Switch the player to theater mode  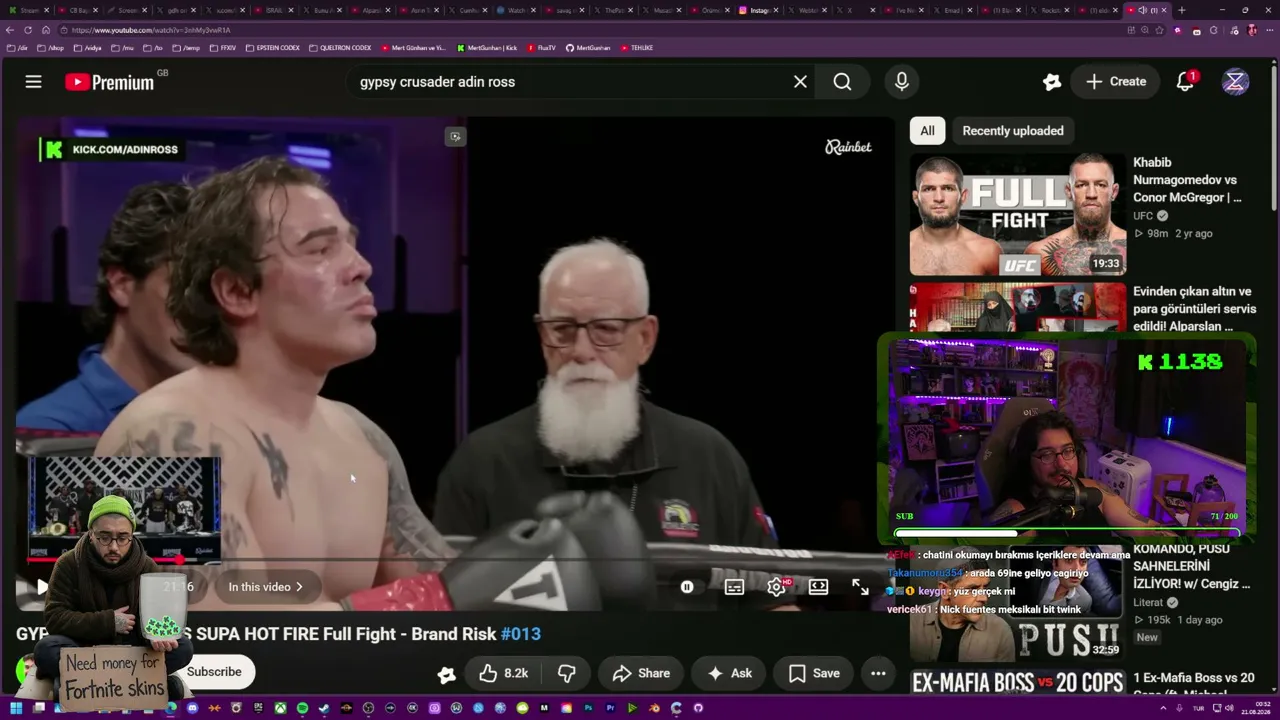[x=818, y=587]
